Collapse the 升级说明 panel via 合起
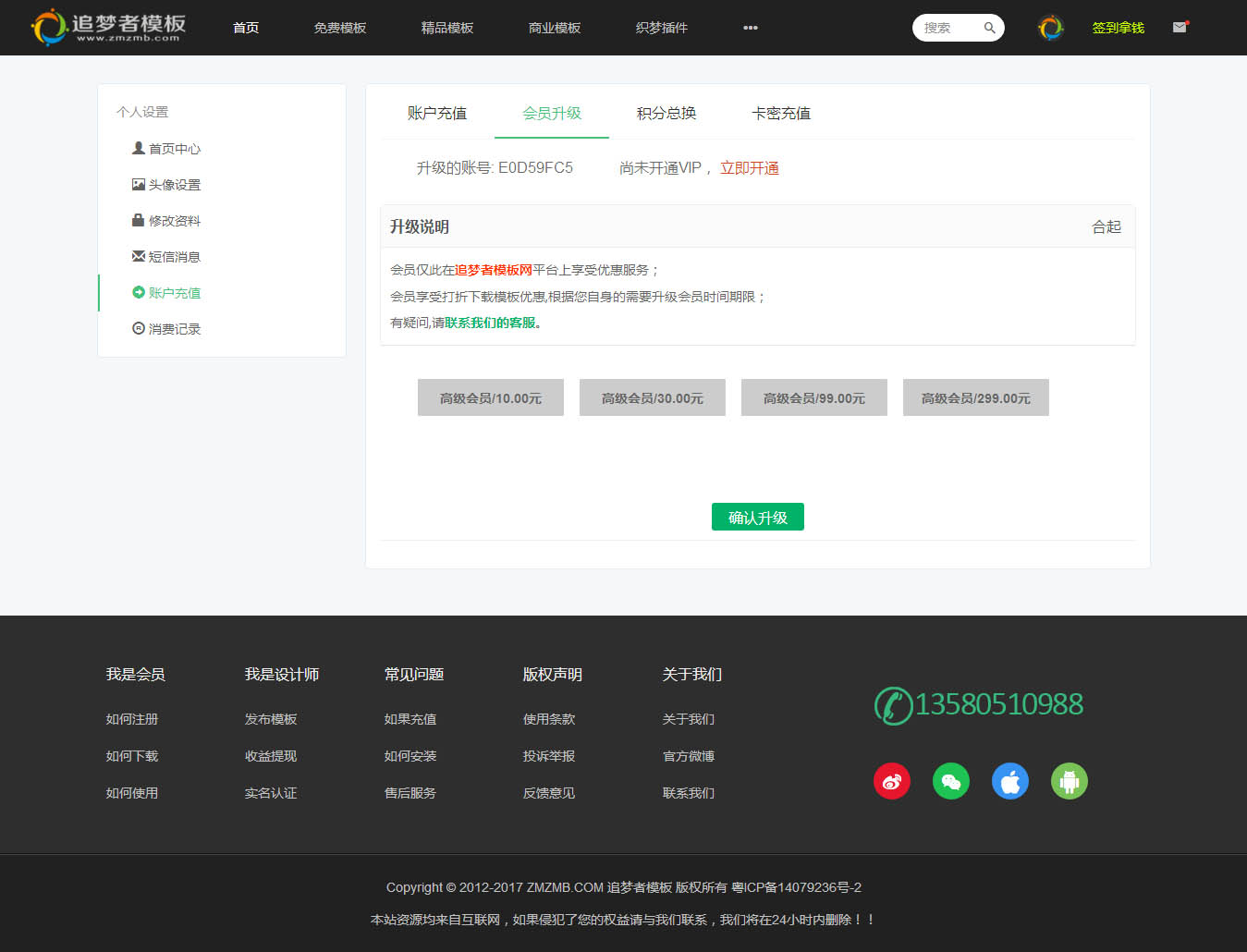The height and width of the screenshot is (952, 1247). (1106, 226)
